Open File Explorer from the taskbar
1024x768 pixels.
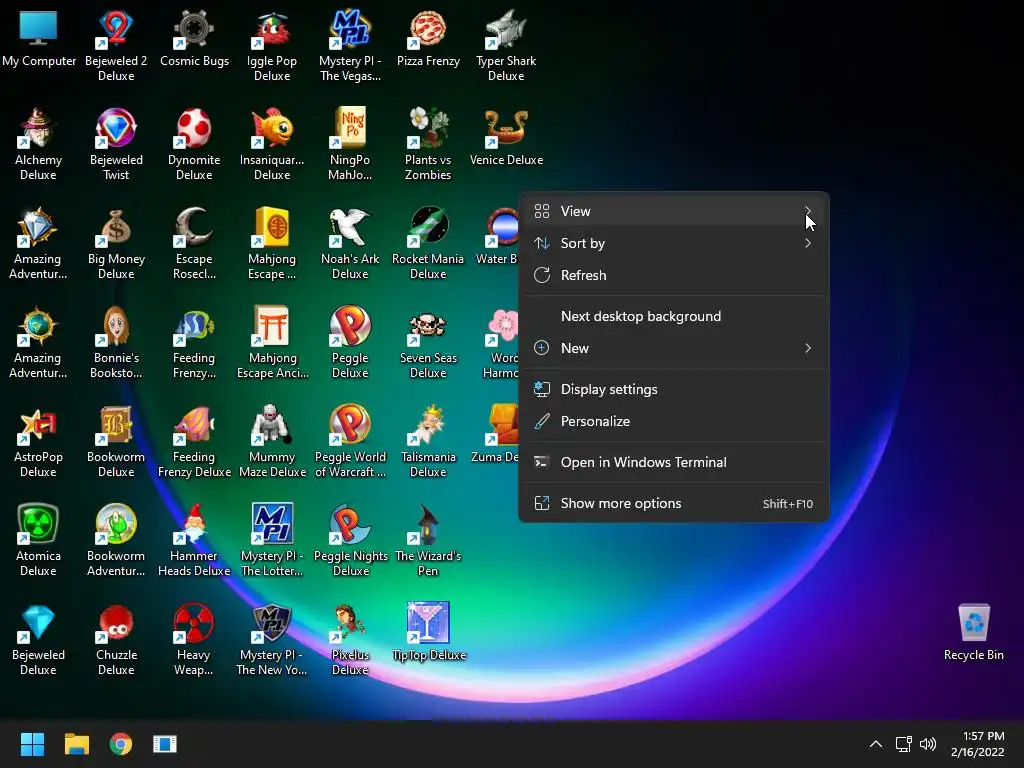76,744
